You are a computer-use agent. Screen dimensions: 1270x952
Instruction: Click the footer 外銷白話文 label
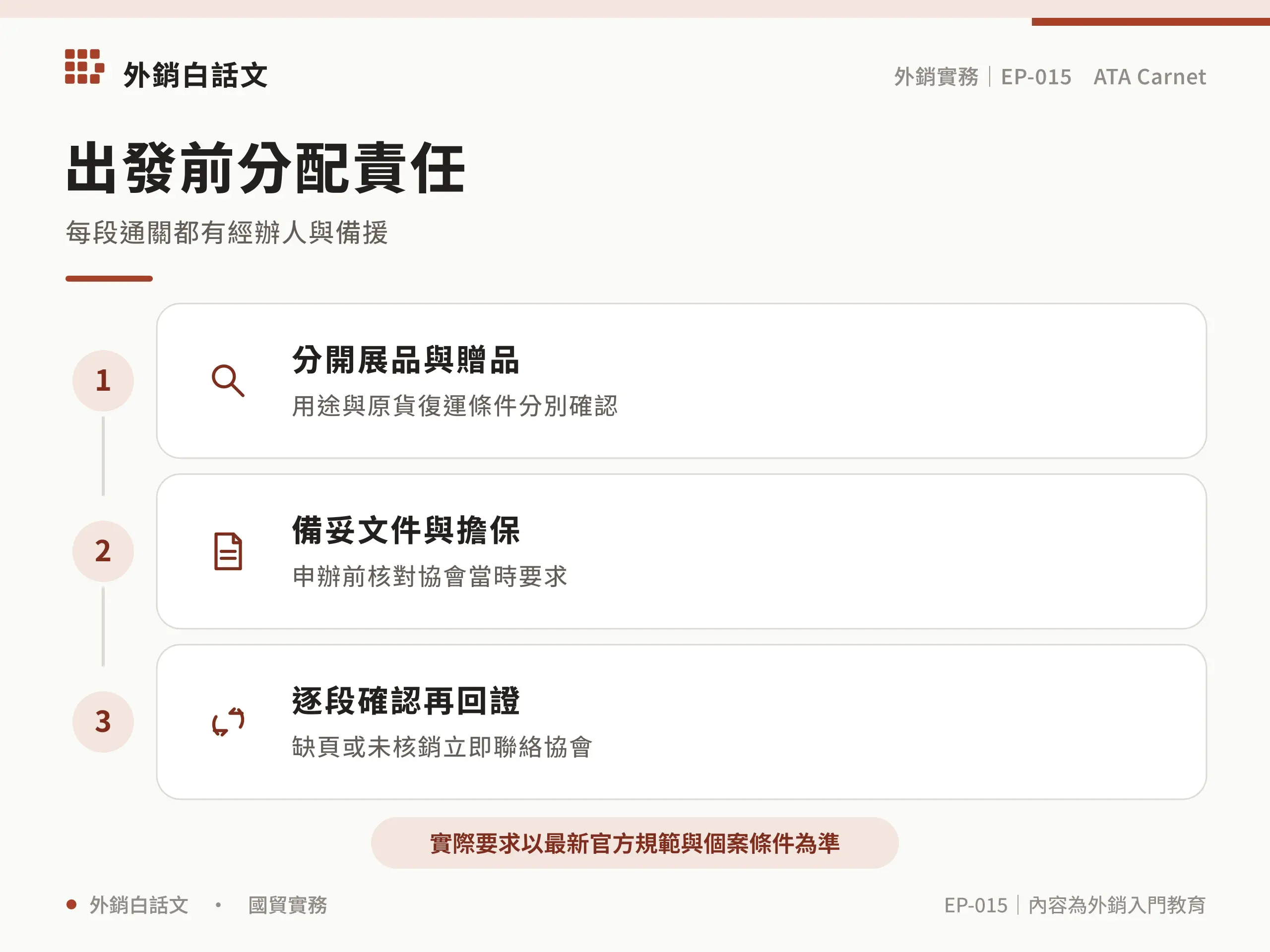point(139,905)
